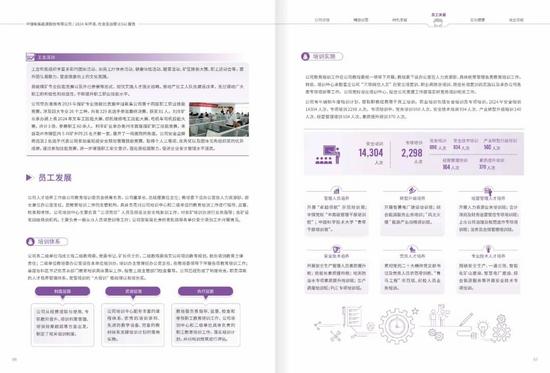Click the icon above 管理人员培养 card

(336, 191)
